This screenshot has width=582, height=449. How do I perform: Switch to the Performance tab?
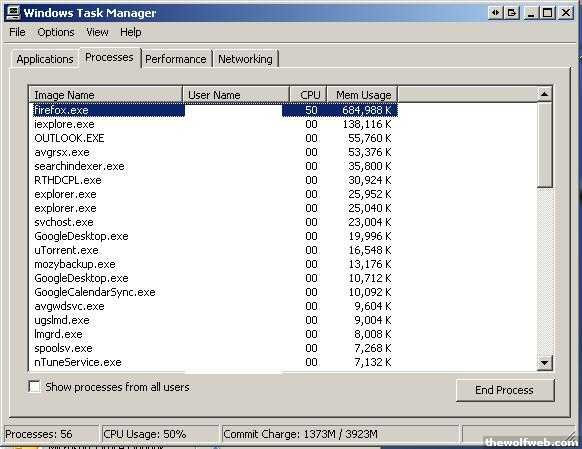[x=176, y=59]
